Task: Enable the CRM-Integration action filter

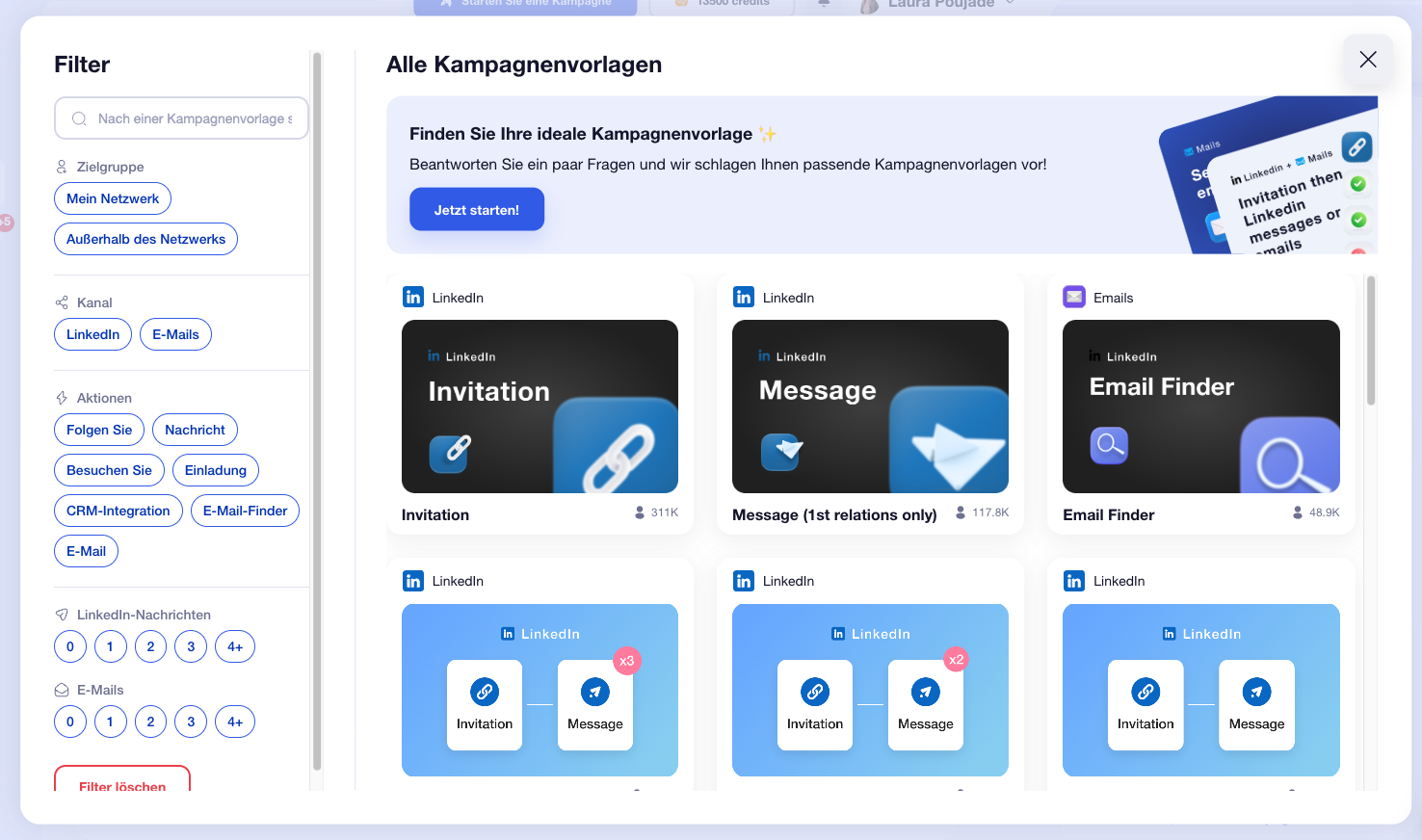Action: (118, 511)
